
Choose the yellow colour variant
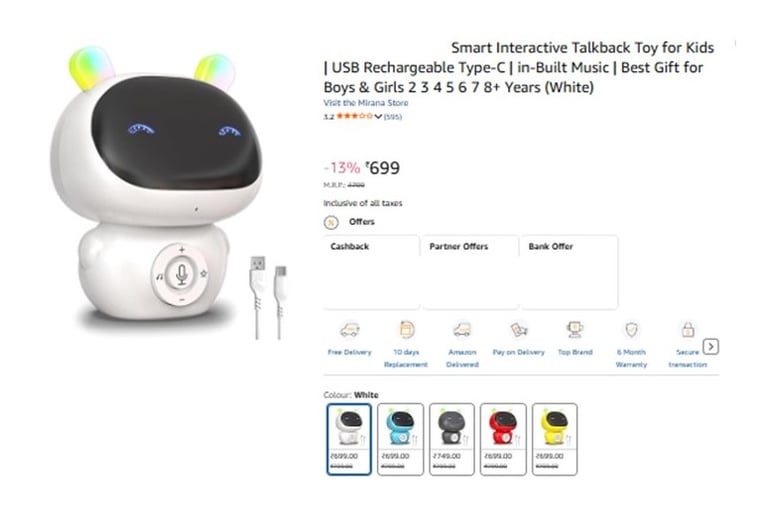(554, 439)
